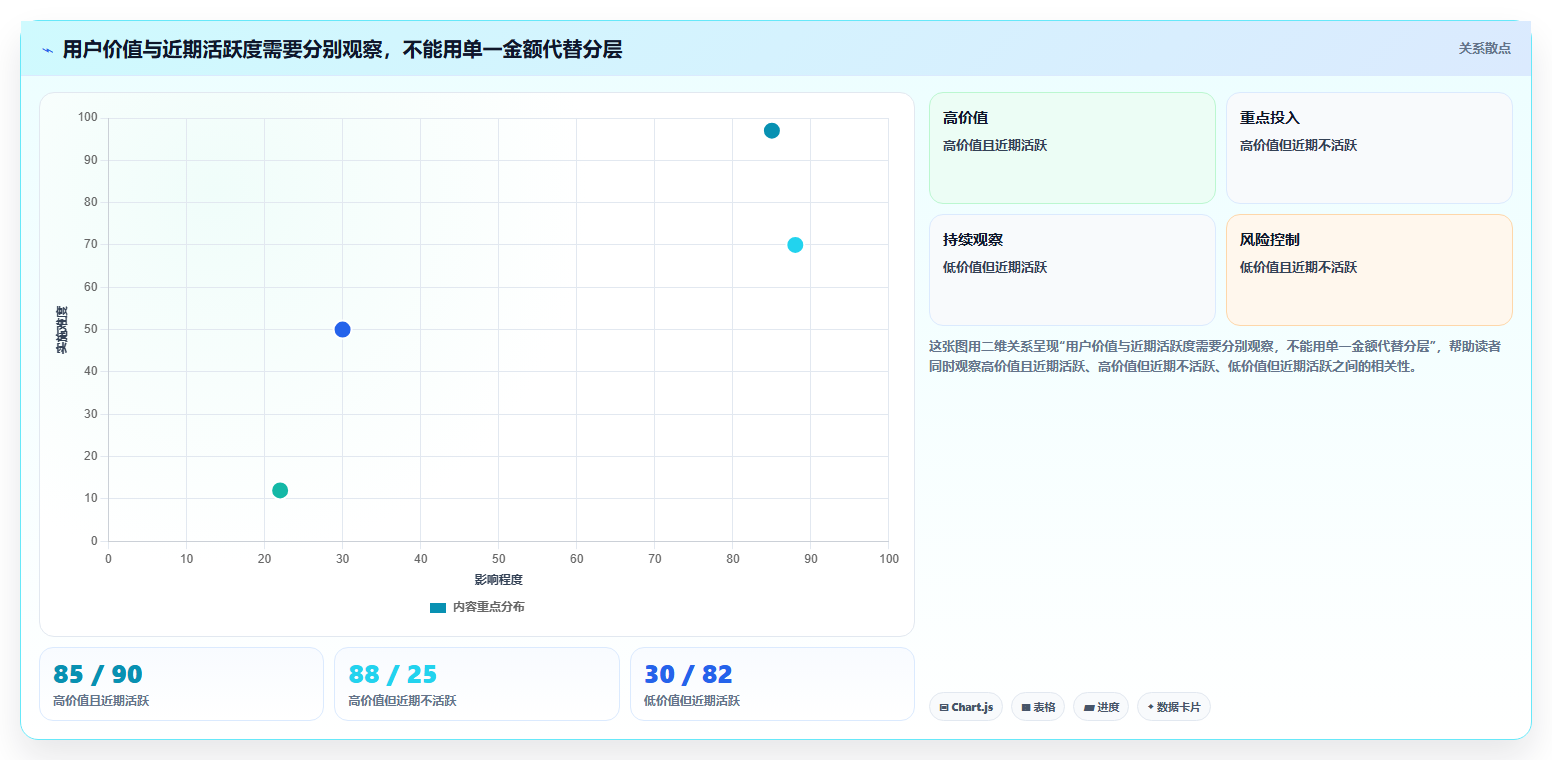1552x760 pixels.
Task: Open the 高价值 quadrant card
Action: coord(1072,148)
